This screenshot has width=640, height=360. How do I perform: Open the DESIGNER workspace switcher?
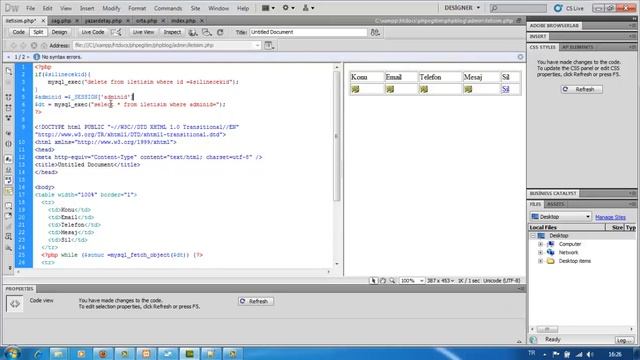(462, 8)
